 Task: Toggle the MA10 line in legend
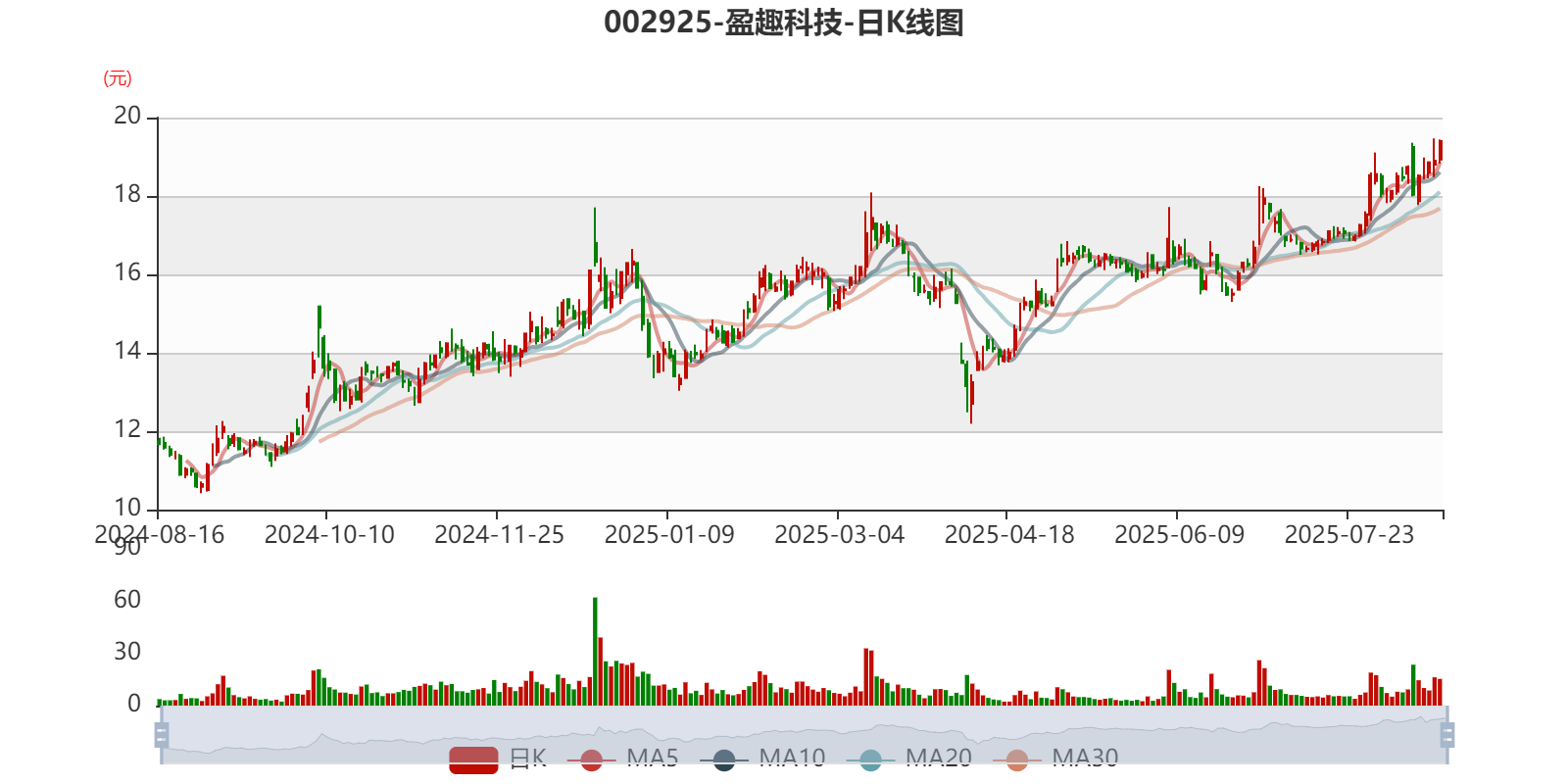(762, 759)
